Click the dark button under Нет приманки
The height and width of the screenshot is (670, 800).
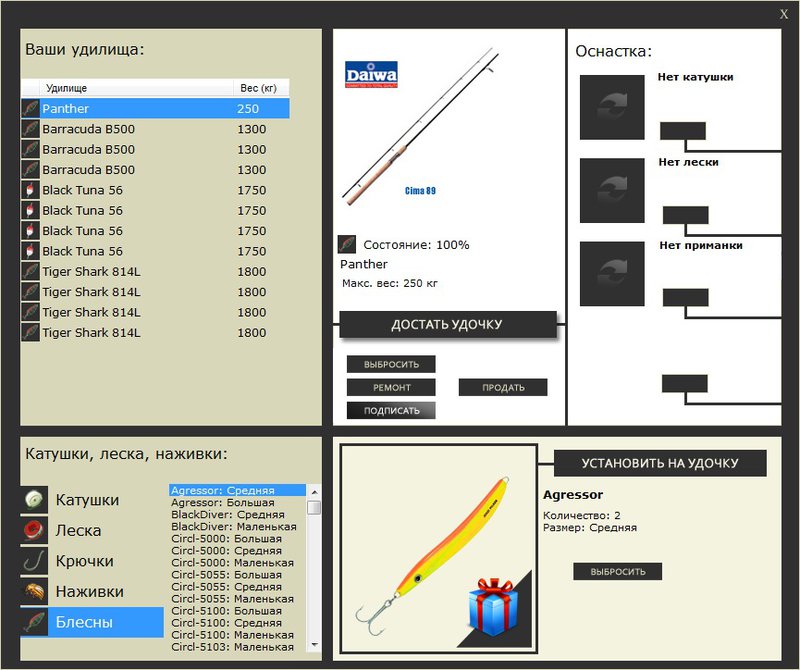pos(685,297)
